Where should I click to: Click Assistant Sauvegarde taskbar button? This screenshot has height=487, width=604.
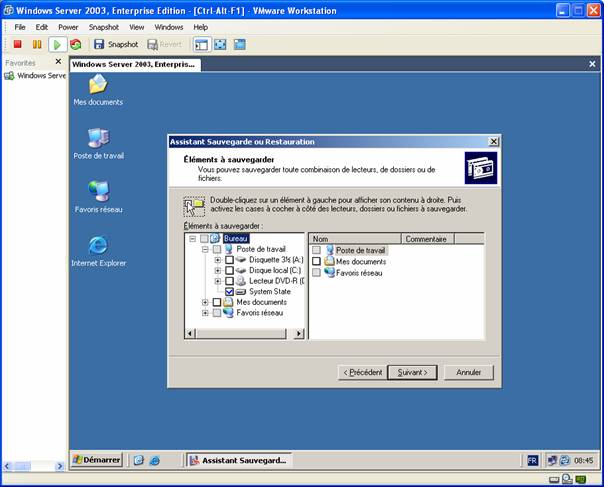[x=239, y=460]
